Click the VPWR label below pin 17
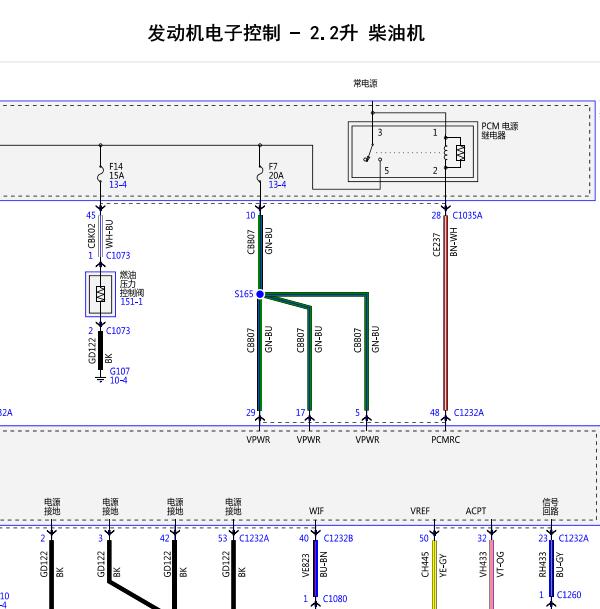600x609 pixels. (309, 440)
